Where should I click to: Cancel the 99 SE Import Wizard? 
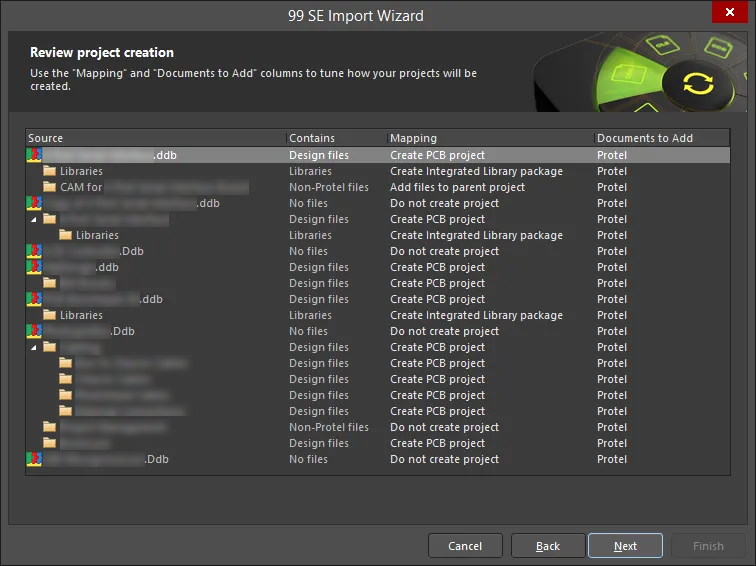click(465, 546)
